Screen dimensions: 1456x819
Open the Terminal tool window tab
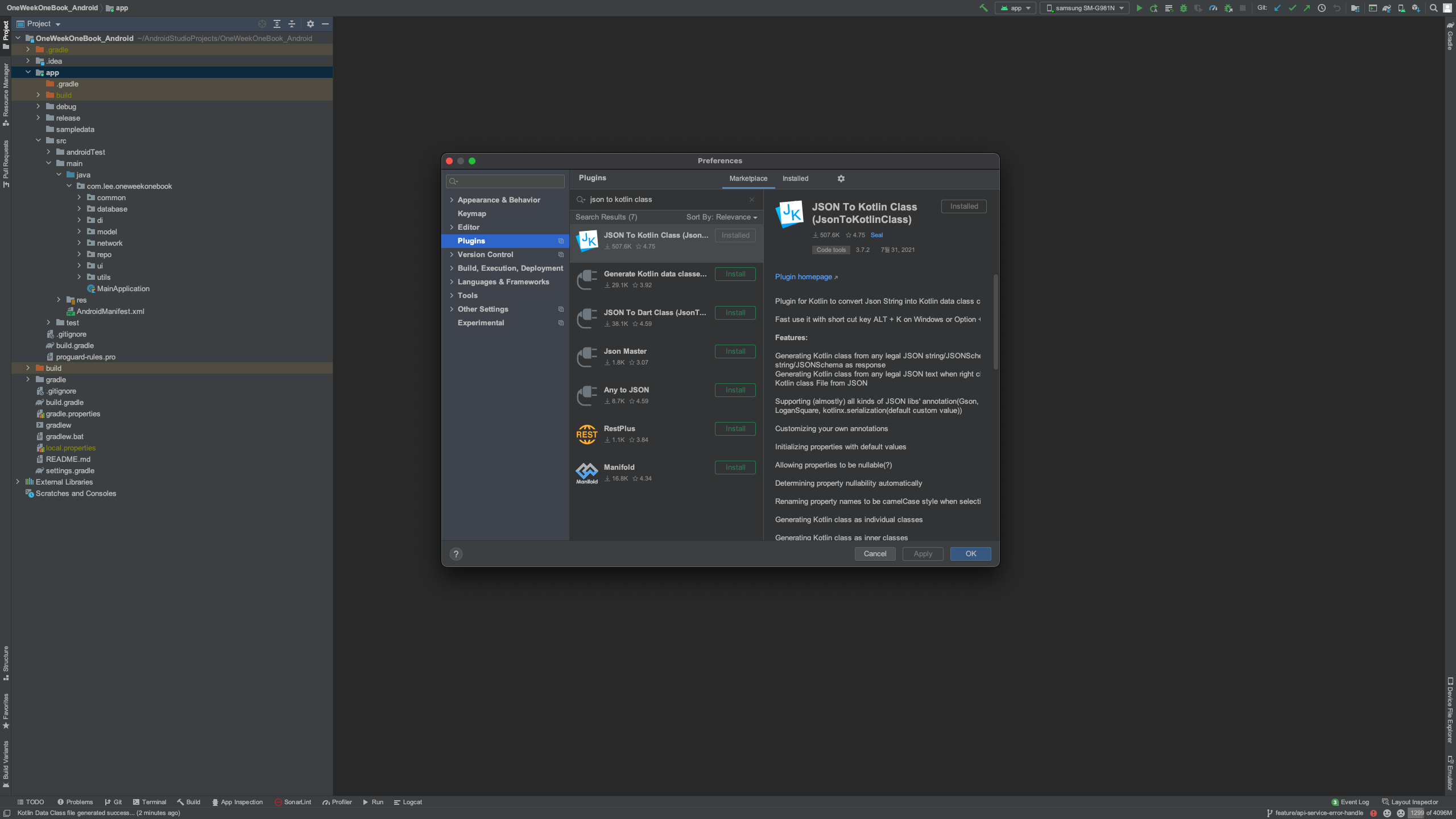[x=150, y=802]
